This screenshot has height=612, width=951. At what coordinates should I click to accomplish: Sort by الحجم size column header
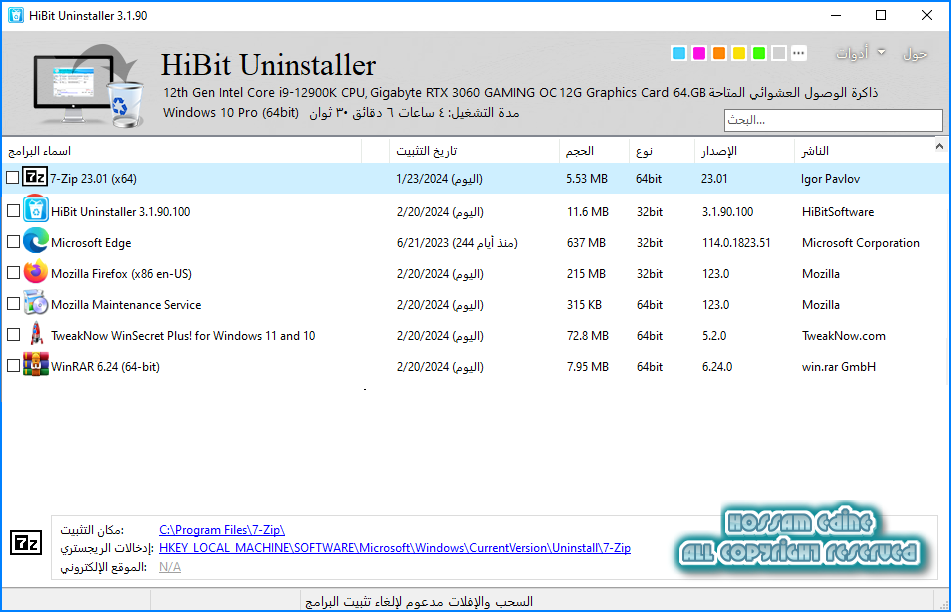tap(594, 151)
